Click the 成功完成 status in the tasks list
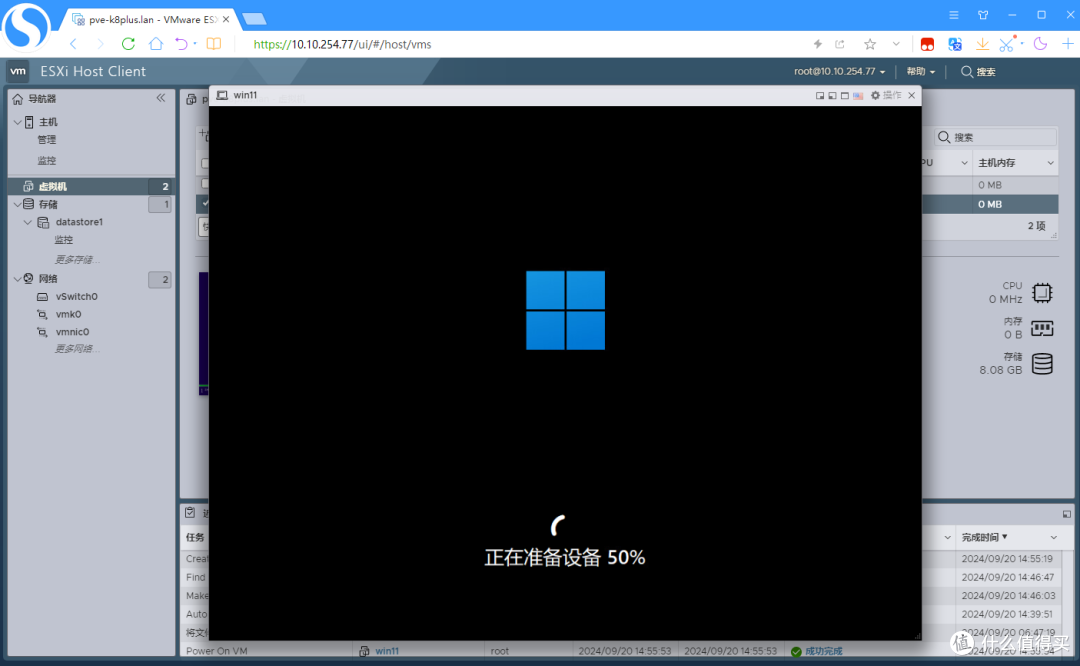 [x=823, y=651]
